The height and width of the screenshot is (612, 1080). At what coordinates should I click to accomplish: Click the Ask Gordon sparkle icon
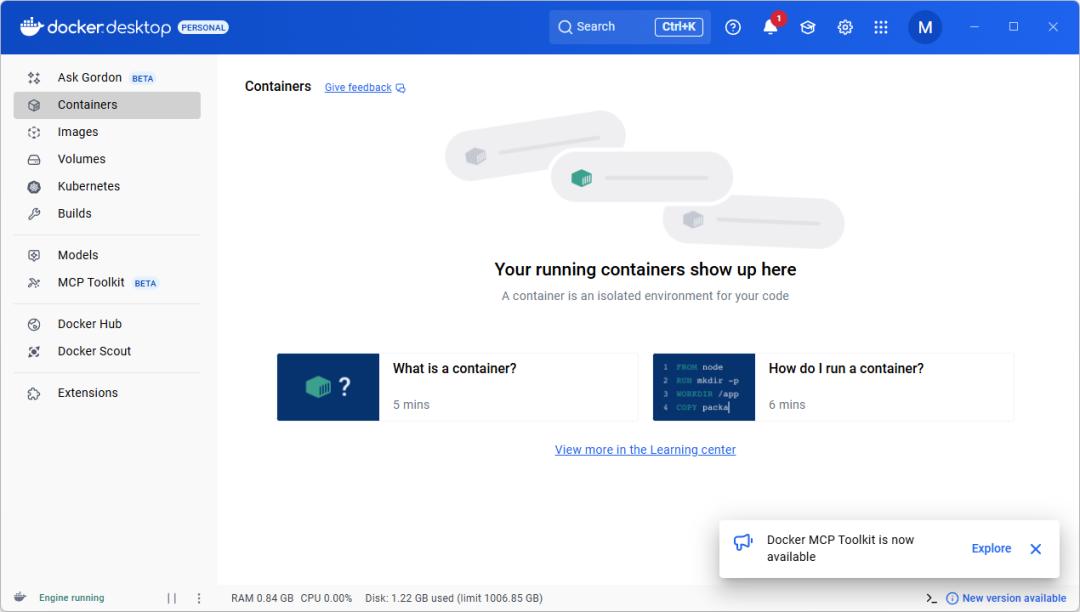pyautogui.click(x=34, y=78)
